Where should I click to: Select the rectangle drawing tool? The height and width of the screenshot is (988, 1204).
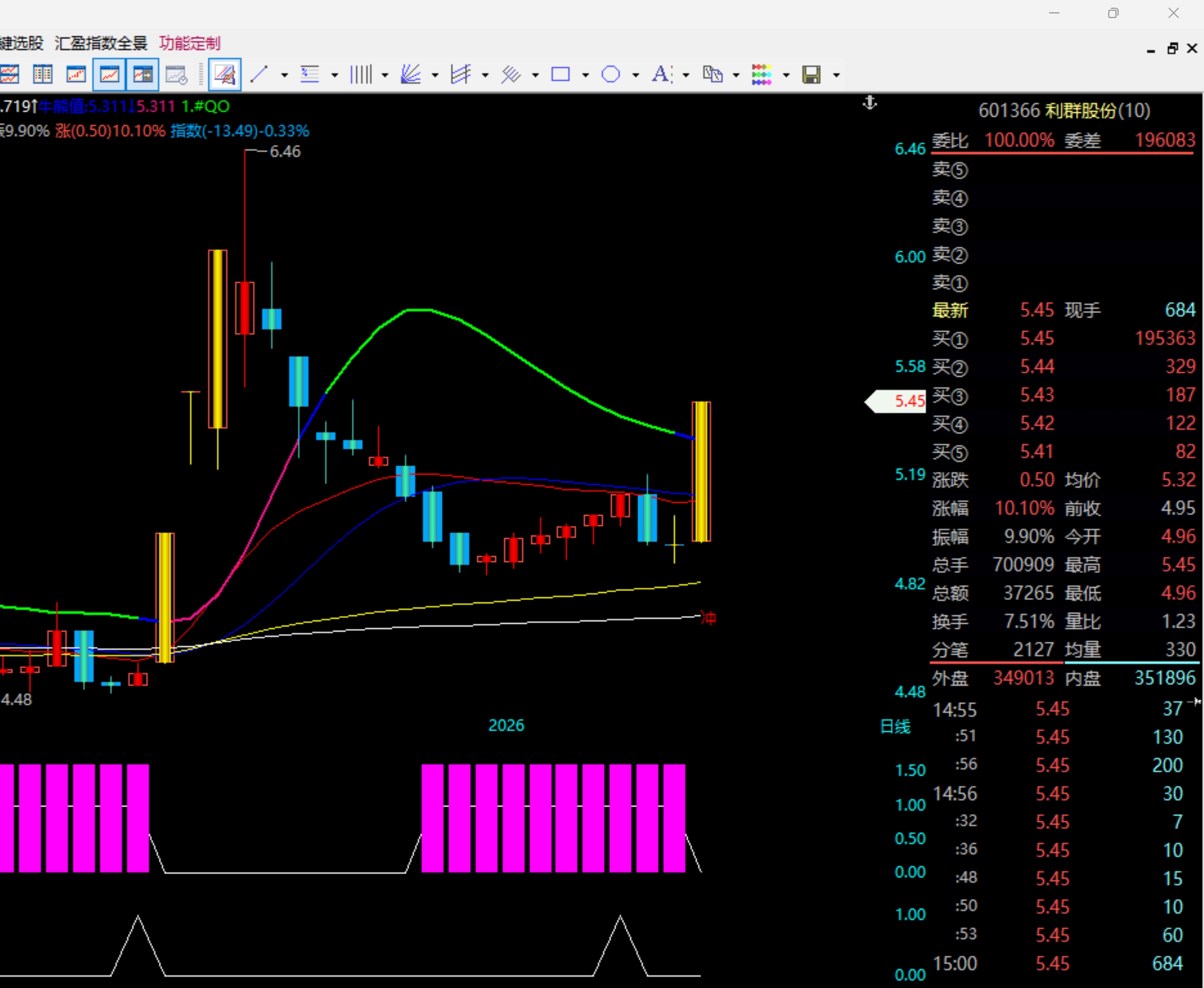[560, 75]
